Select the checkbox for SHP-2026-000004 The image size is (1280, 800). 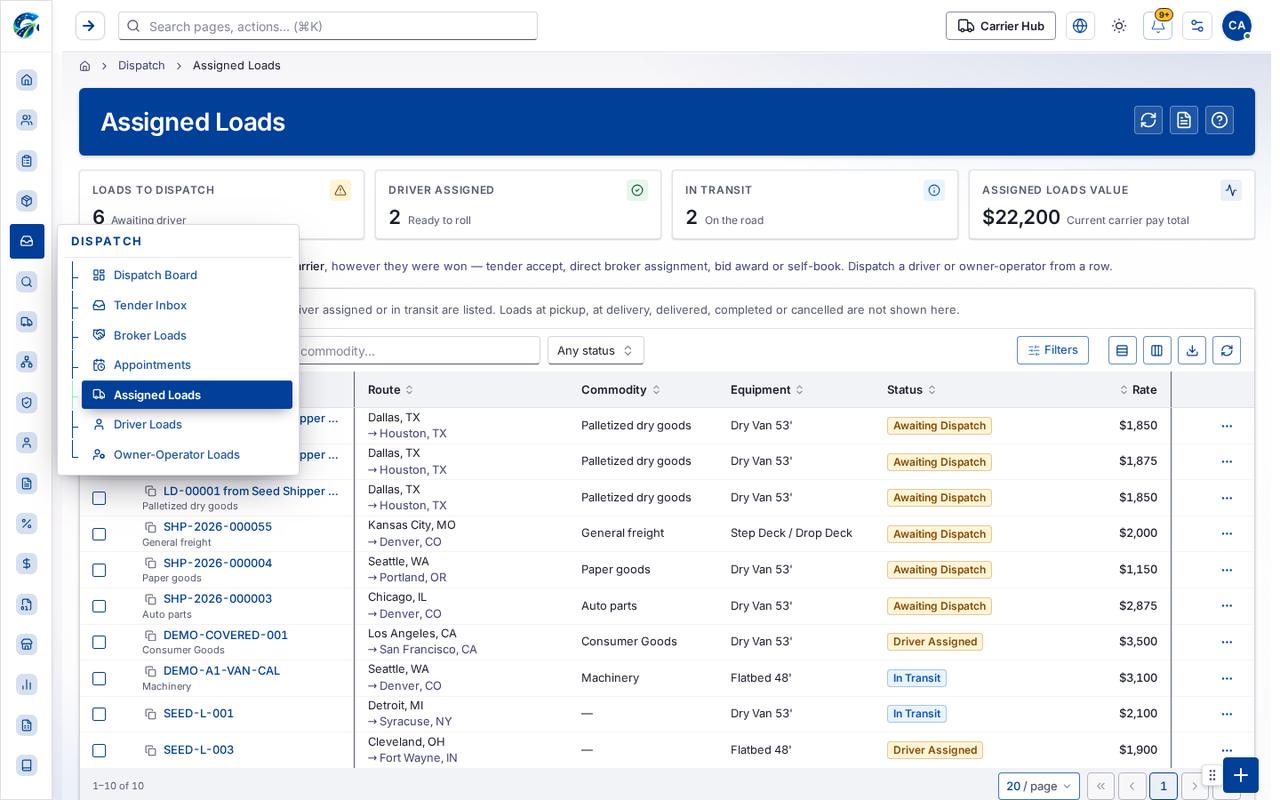[x=99, y=570]
